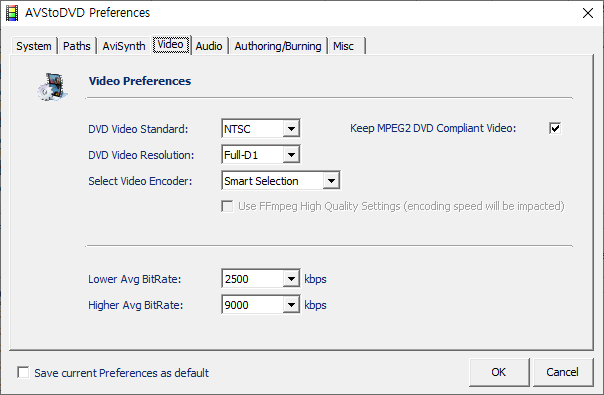Expand the Higher Avg BitRate dropdown arrow
Image resolution: width=604 pixels, height=395 pixels.
292,304
